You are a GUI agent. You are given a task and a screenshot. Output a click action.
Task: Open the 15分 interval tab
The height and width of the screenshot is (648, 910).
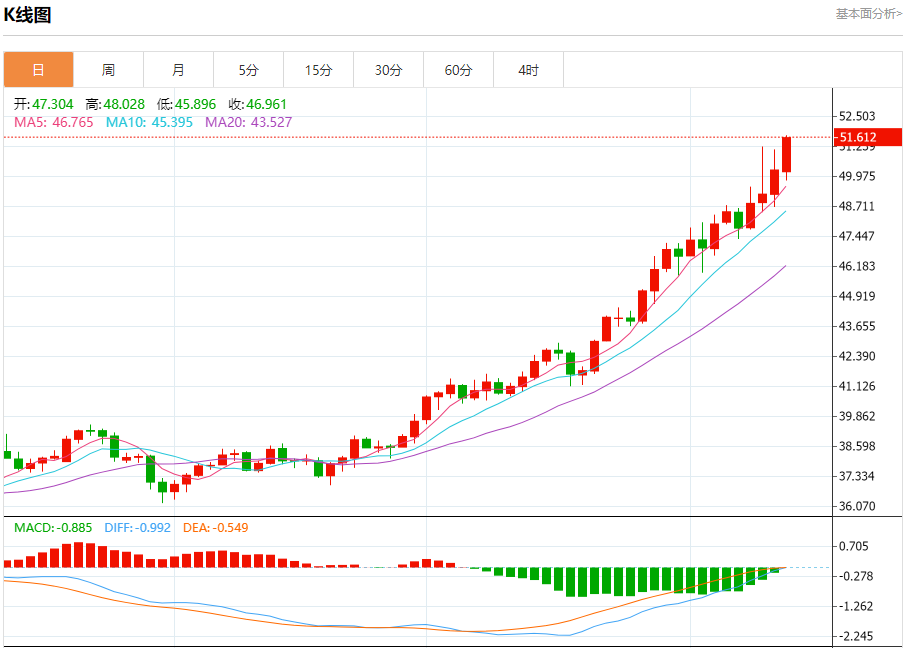coord(318,70)
